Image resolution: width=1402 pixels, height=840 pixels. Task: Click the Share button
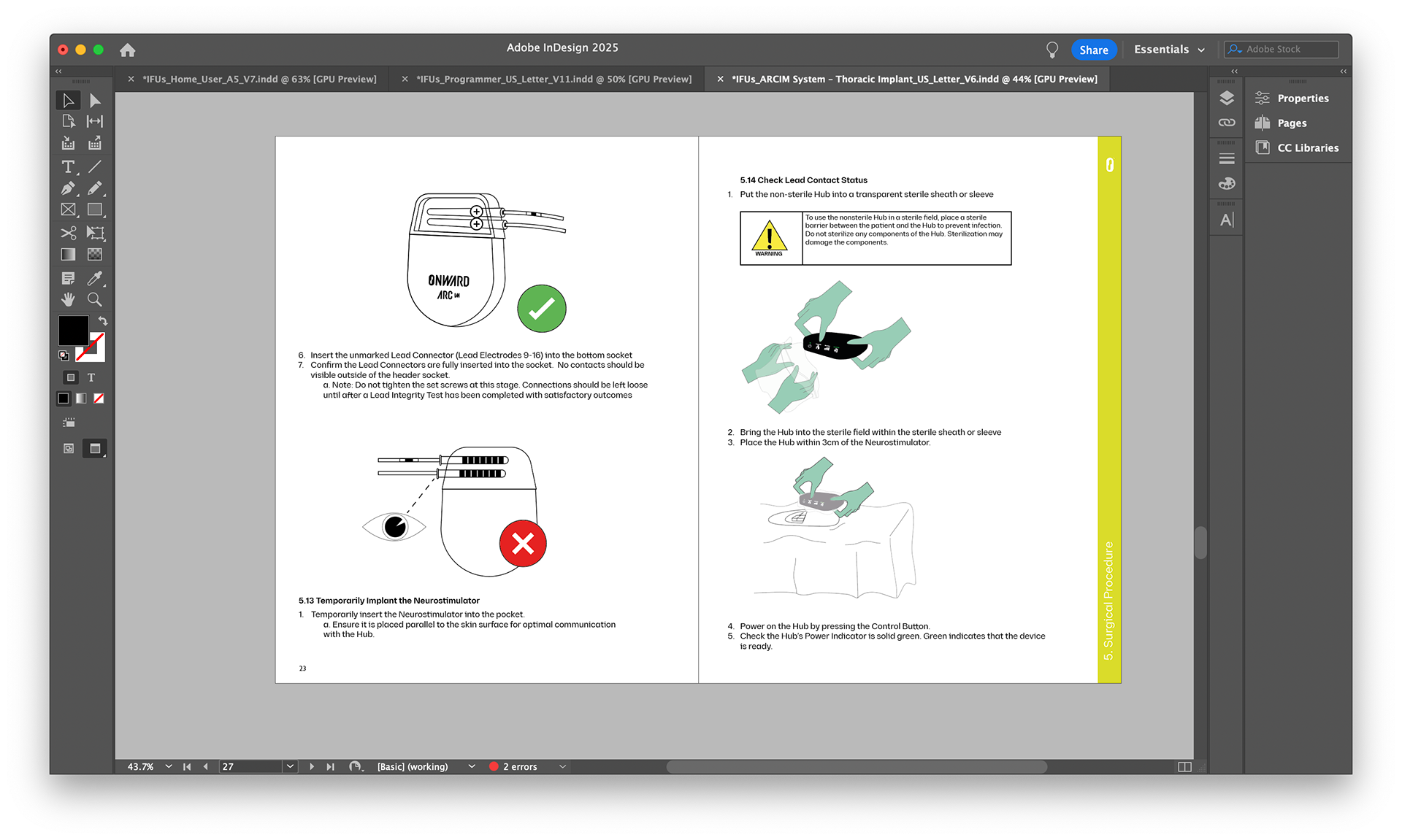(1093, 50)
